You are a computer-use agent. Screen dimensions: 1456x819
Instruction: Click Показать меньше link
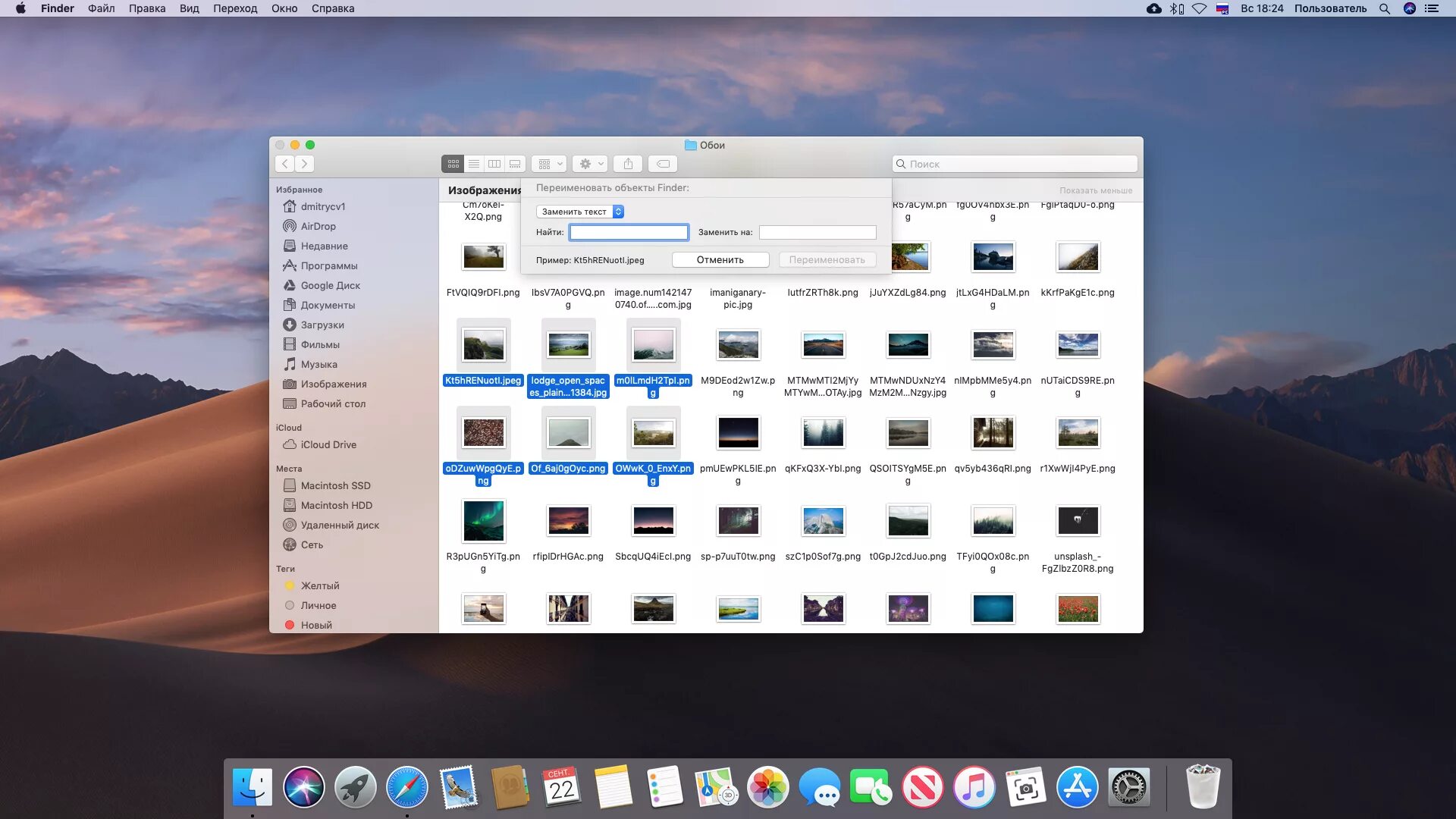(1095, 190)
